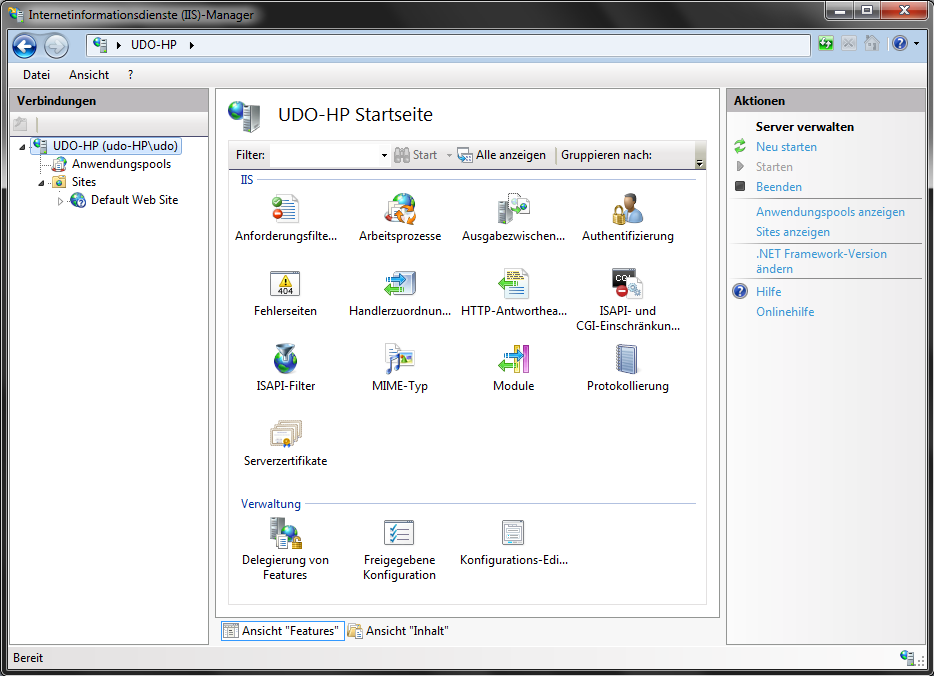The image size is (934, 676).
Task: Collapse the UDO-HP server tree node
Action: pos(22,147)
